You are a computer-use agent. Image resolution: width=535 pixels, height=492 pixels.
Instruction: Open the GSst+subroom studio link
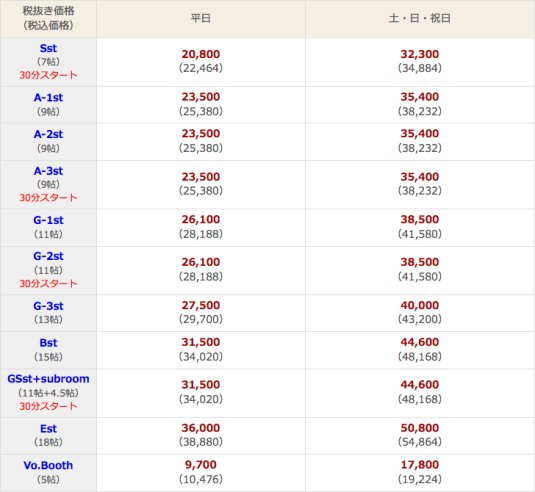(48, 379)
